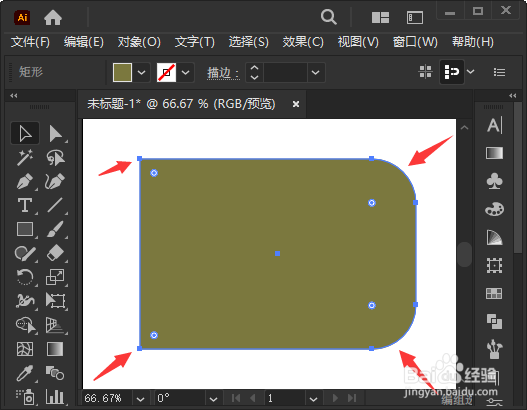This screenshot has width=527, height=410.
Task: Click the search magnifier icon
Action: pyautogui.click(x=328, y=17)
